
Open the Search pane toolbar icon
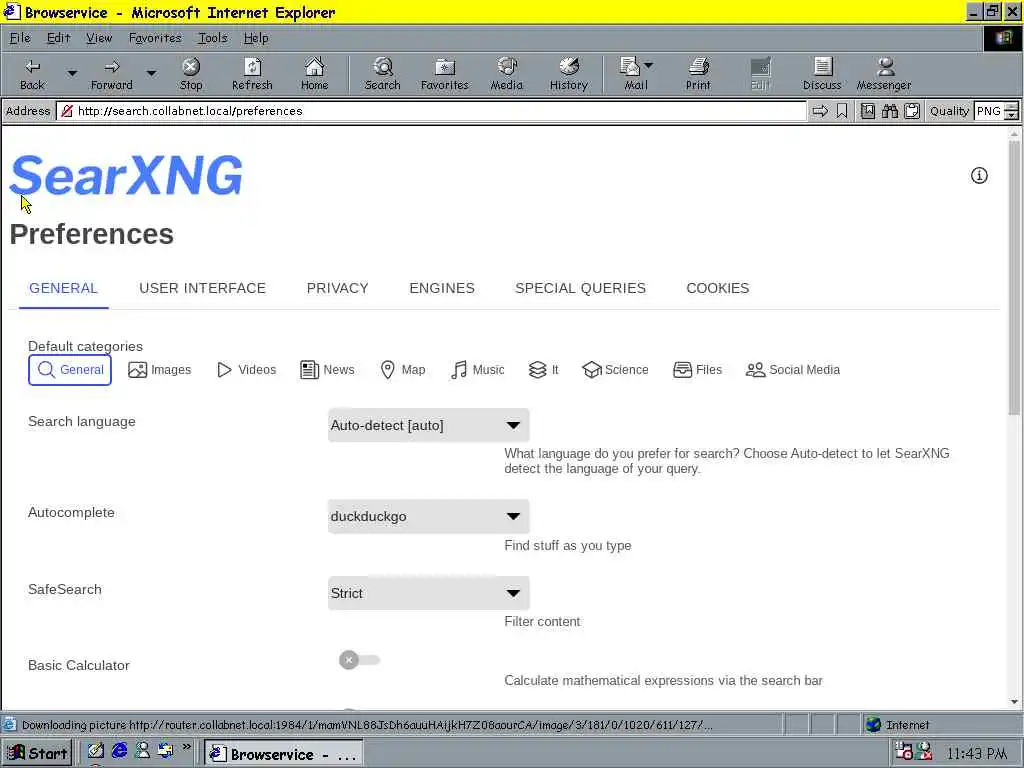(382, 74)
